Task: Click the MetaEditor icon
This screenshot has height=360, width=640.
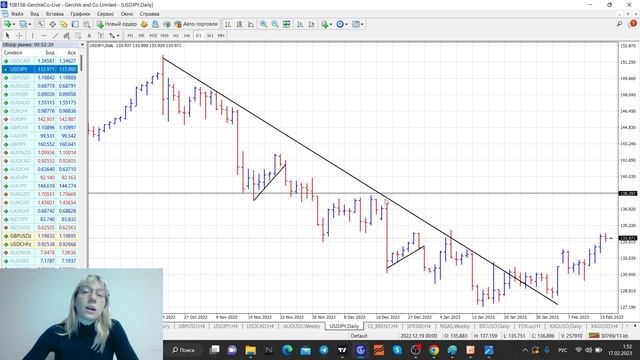Action: pos(144,24)
